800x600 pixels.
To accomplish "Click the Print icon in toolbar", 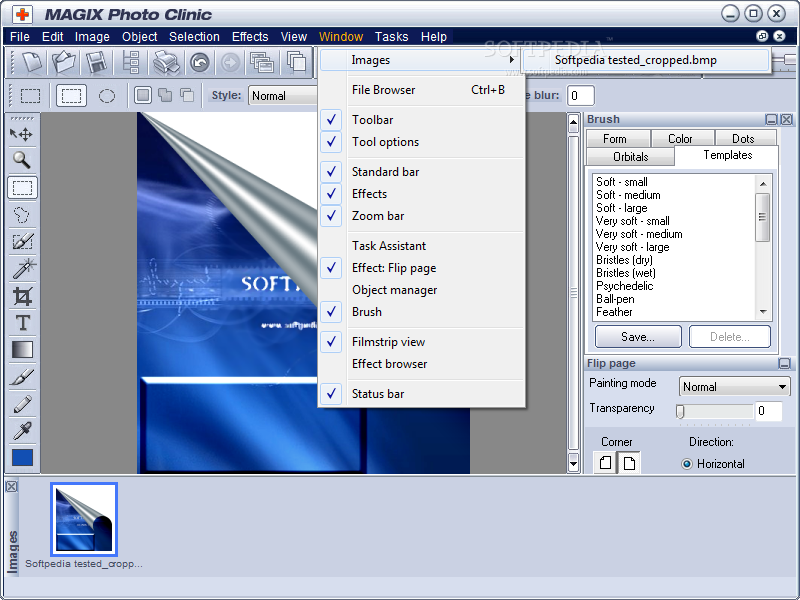I will tap(166, 63).
